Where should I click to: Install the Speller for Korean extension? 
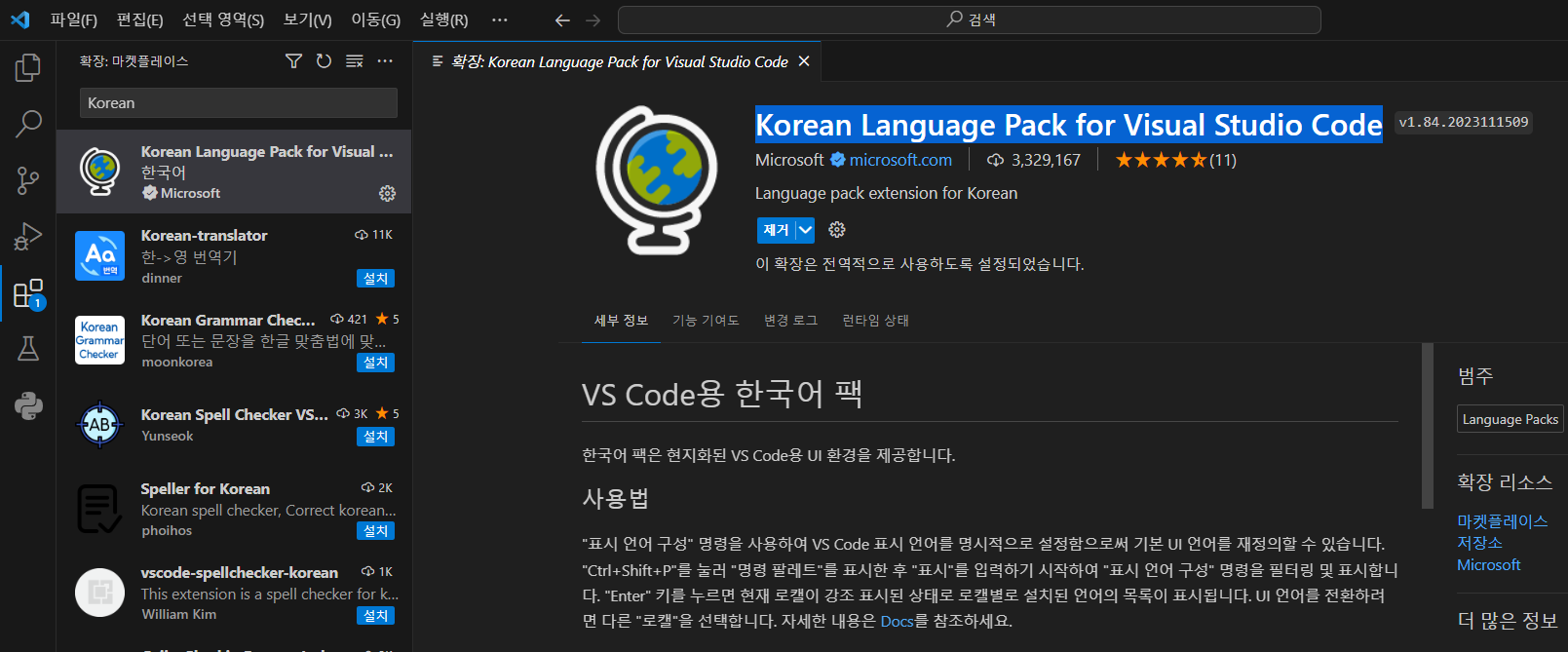click(375, 531)
